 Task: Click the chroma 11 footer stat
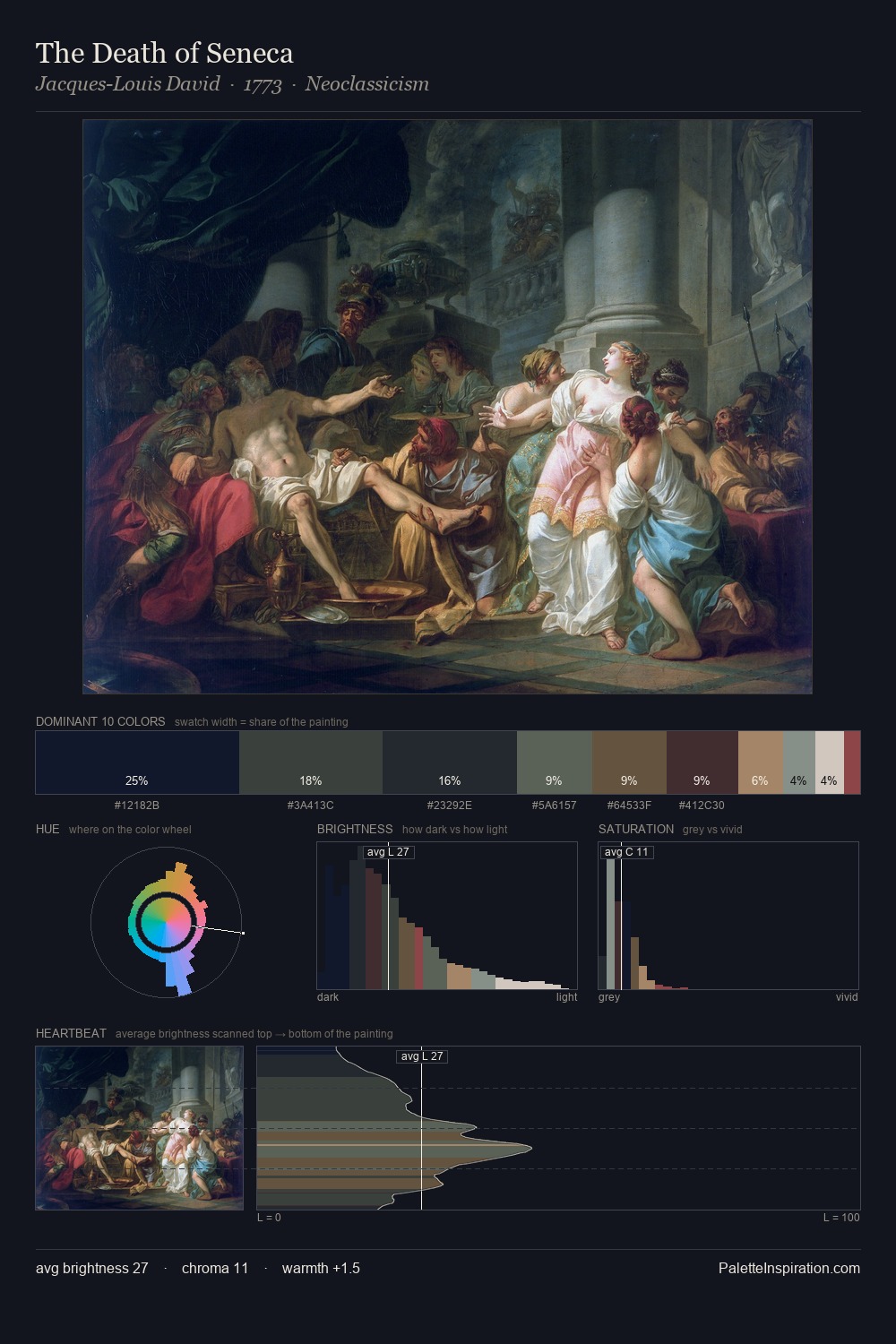pos(215,1268)
